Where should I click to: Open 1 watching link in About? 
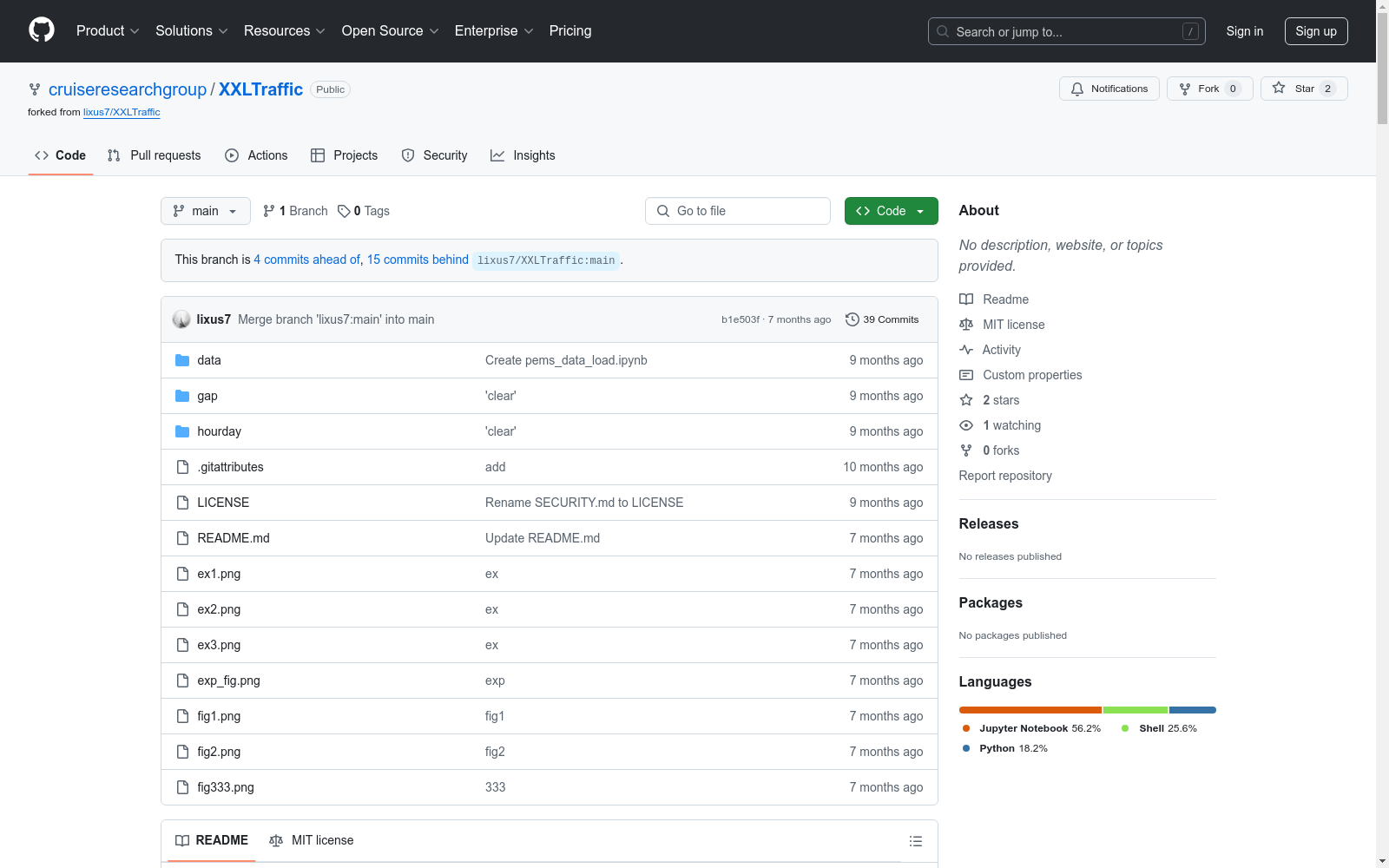tap(1000, 425)
